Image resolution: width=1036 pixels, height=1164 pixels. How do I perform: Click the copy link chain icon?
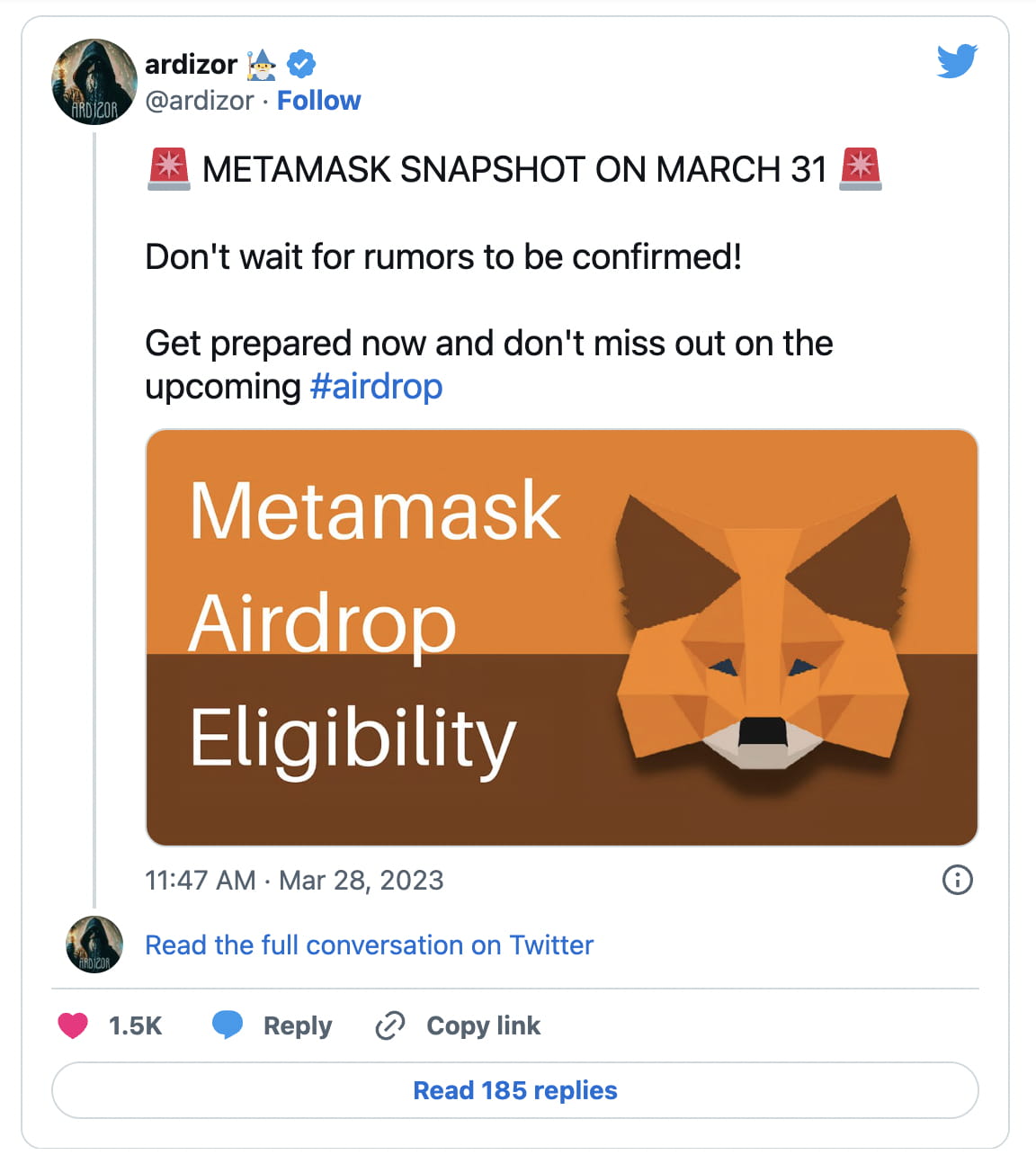[x=390, y=1025]
